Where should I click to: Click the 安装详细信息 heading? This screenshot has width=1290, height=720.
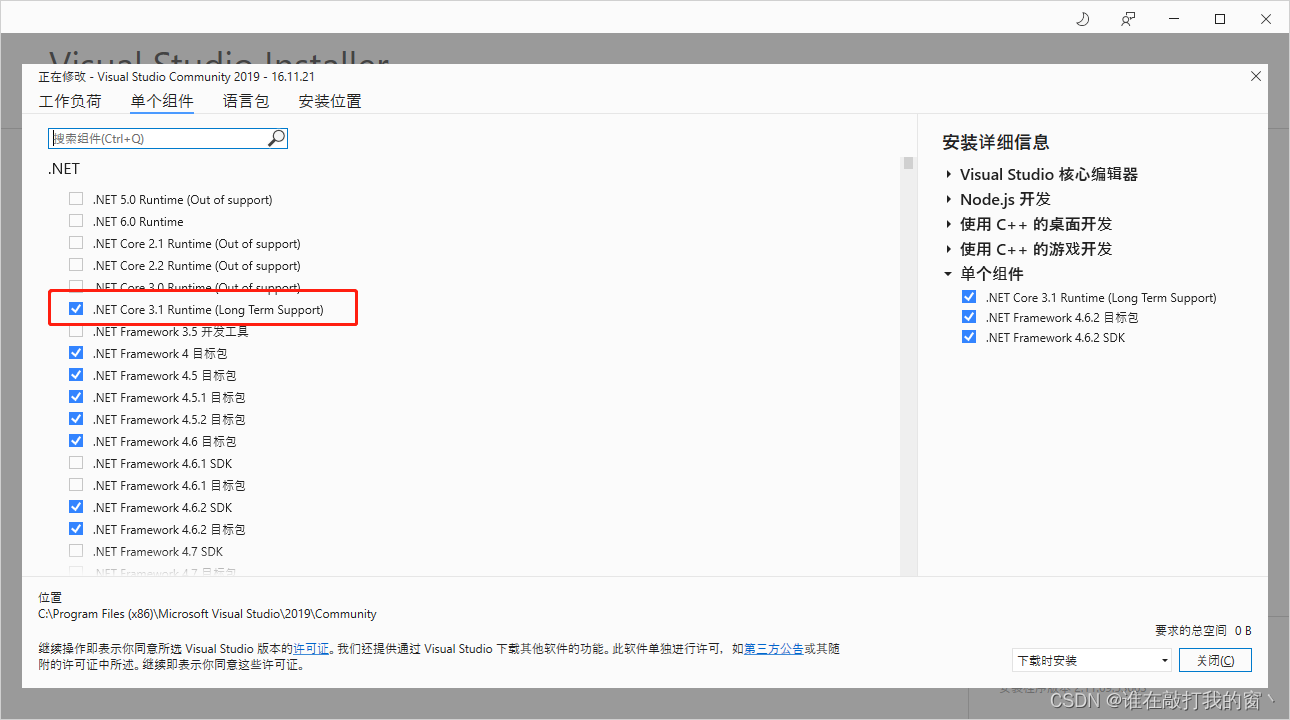(x=996, y=142)
